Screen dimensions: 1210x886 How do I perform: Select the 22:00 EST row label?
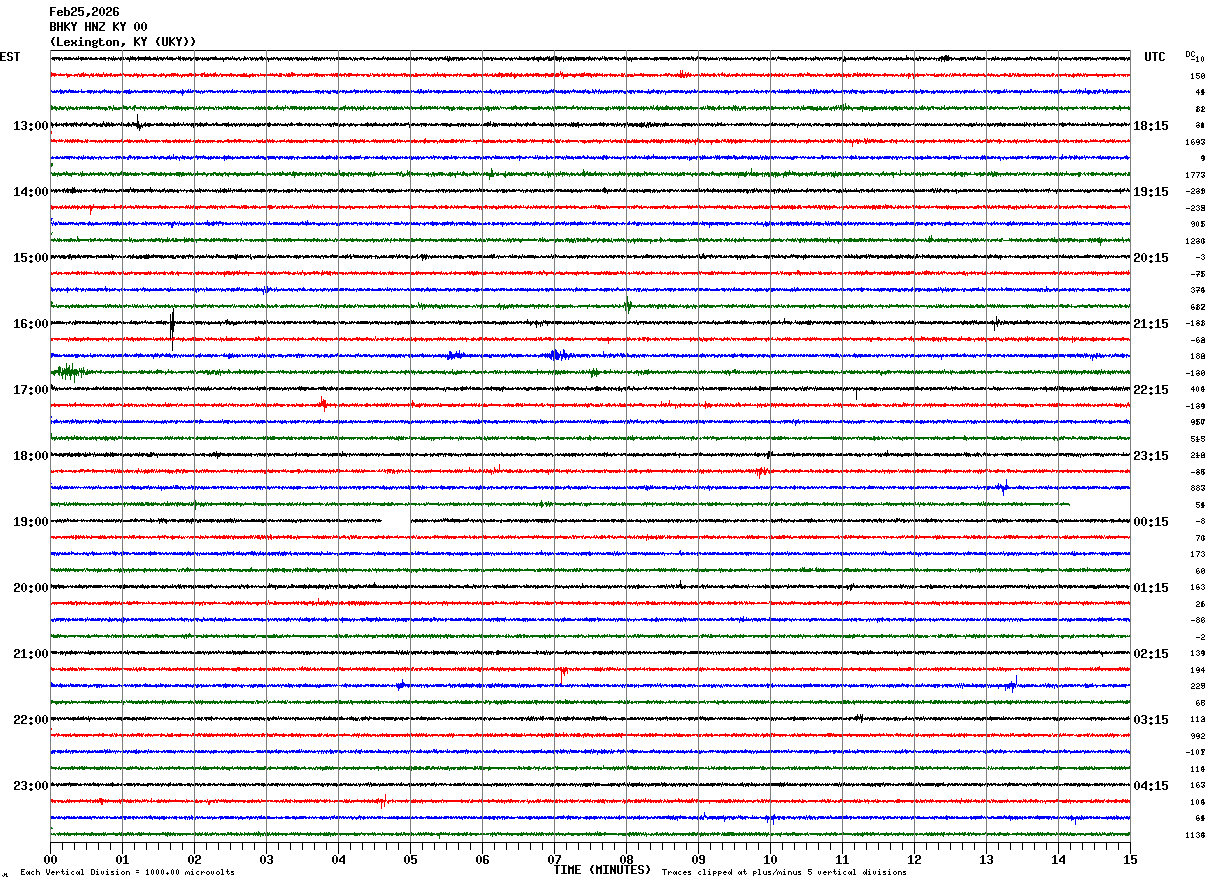[x=31, y=720]
